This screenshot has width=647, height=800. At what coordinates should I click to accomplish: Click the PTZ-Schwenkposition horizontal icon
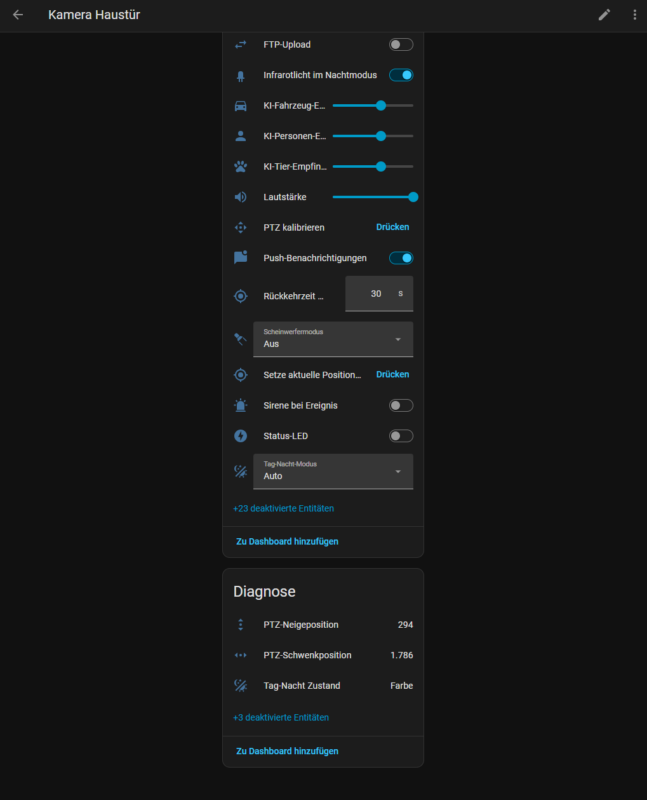tap(240, 655)
